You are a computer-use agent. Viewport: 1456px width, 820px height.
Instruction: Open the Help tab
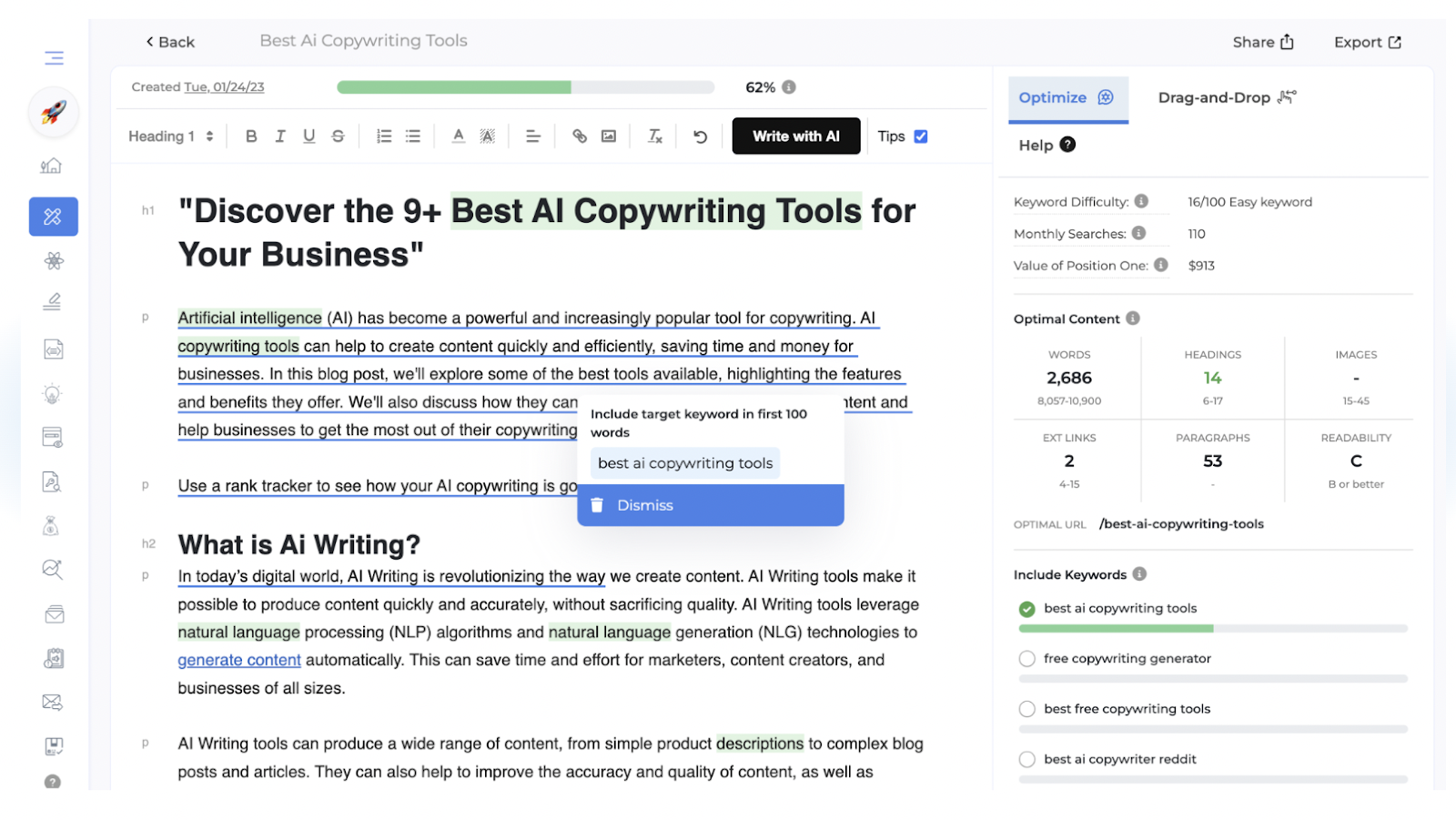coord(1047,146)
